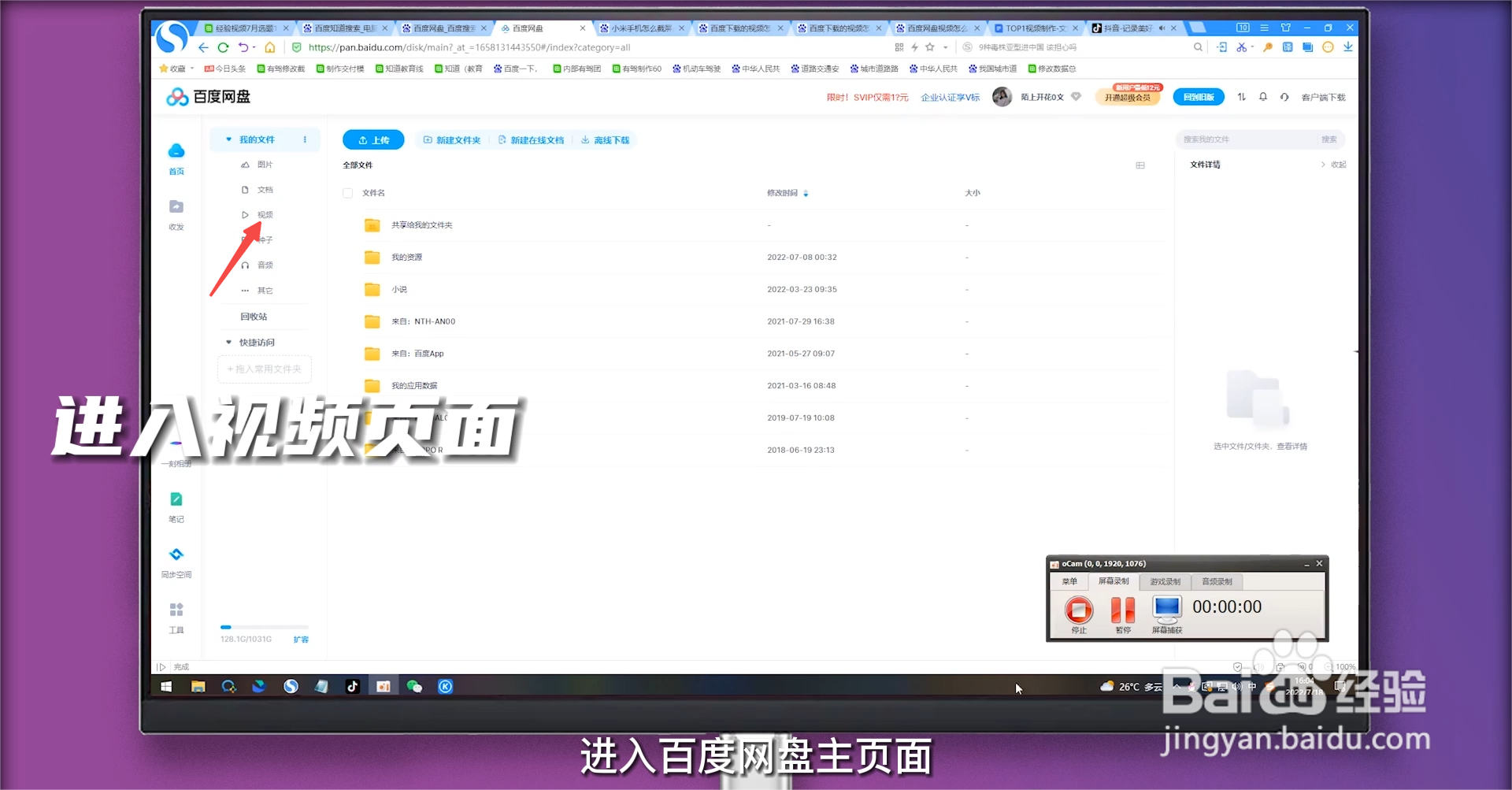Open the 小说 folder

pyautogui.click(x=399, y=290)
